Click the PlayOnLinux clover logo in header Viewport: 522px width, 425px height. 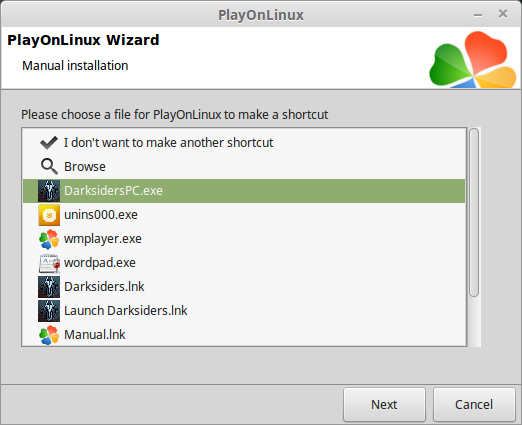coord(473,60)
